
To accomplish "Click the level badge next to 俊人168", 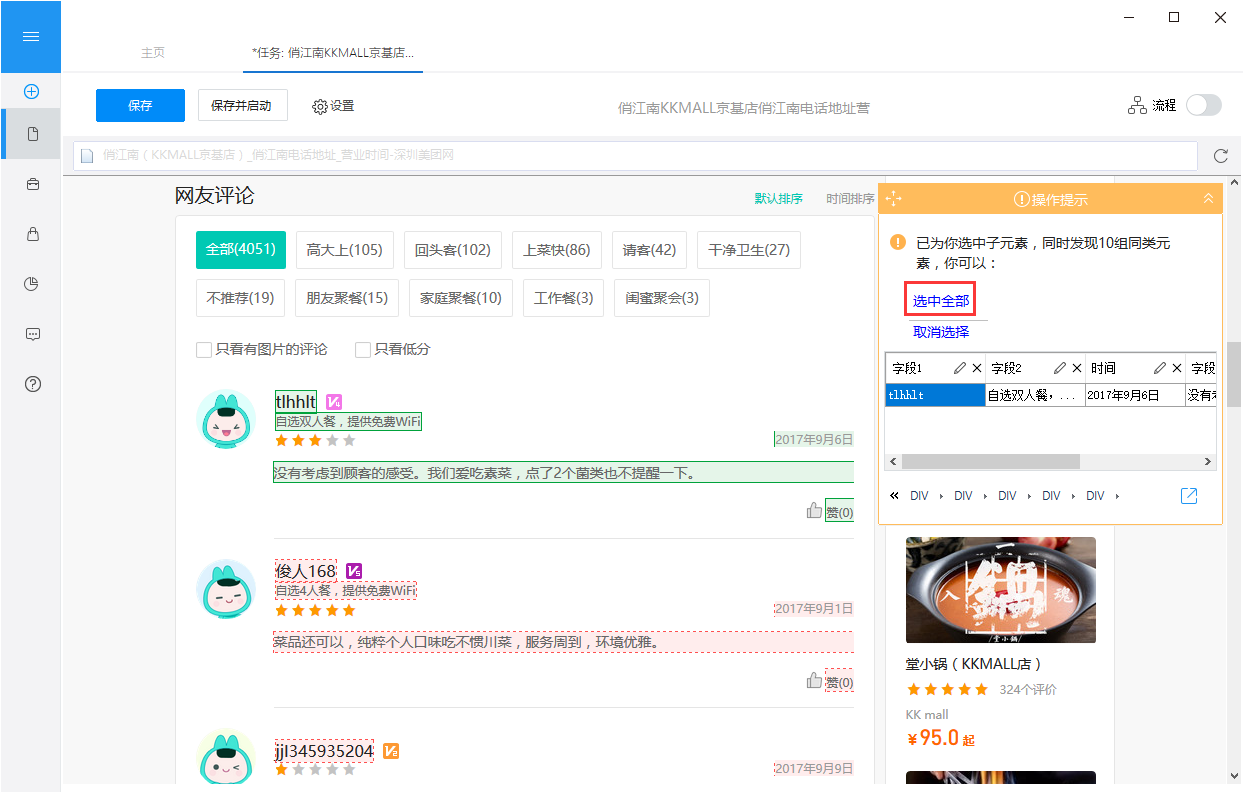I will [x=353, y=571].
